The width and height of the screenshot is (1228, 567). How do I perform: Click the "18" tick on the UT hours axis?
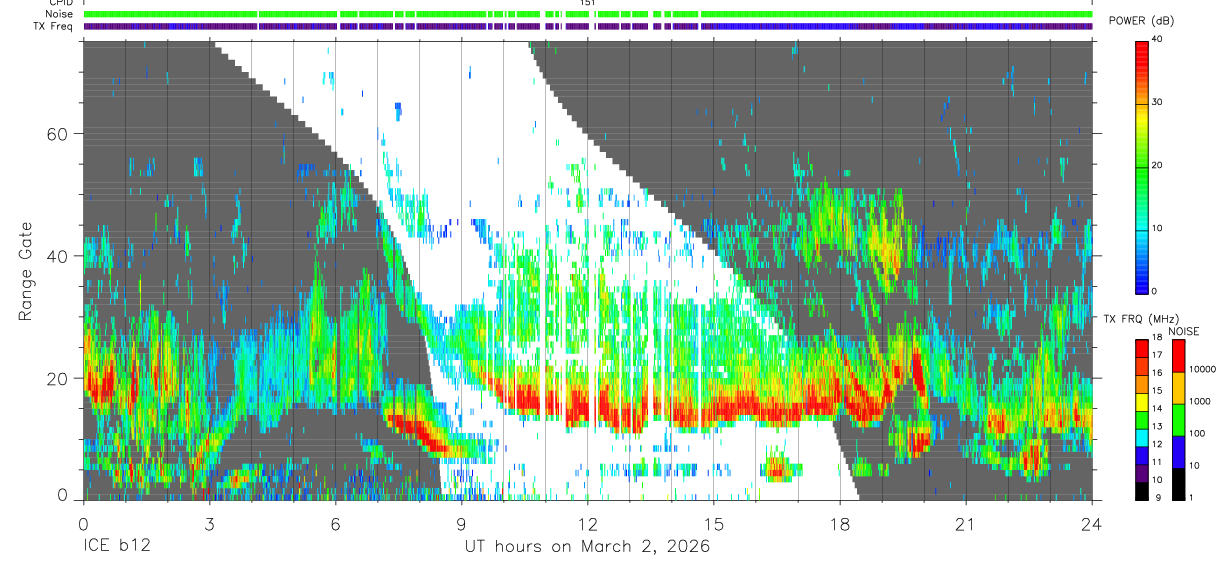[839, 524]
